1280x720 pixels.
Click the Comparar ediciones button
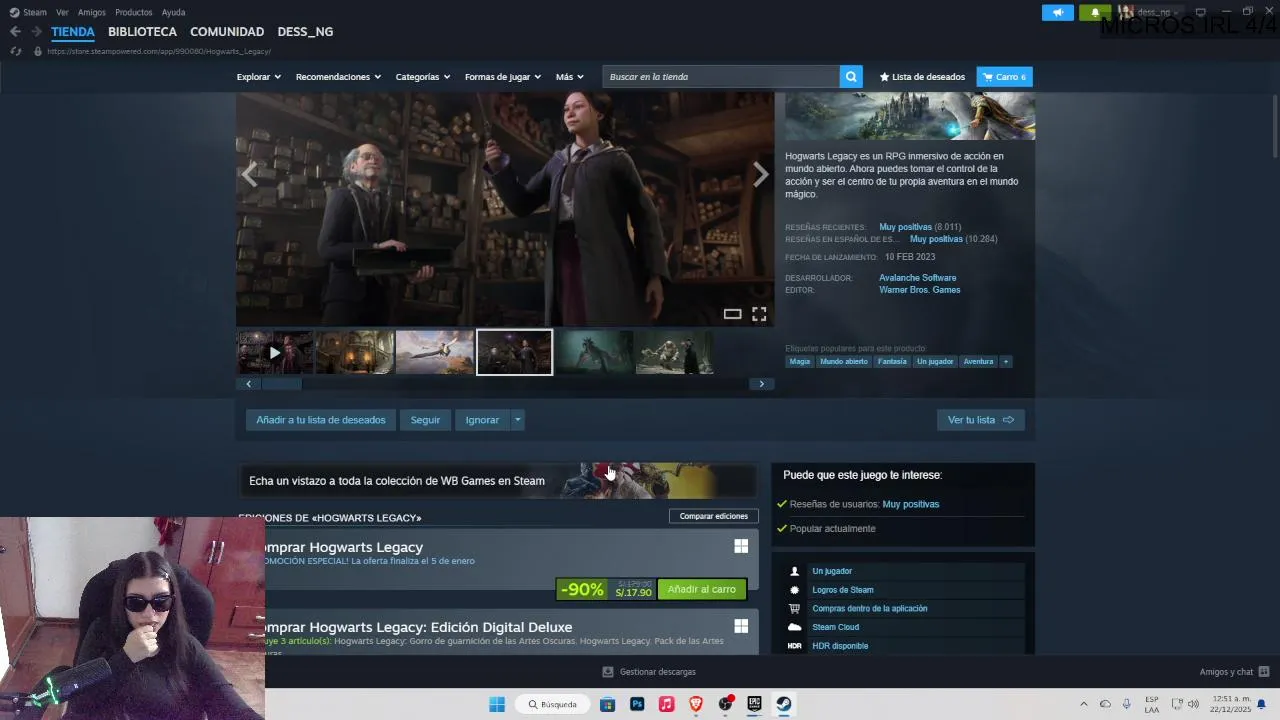tap(714, 516)
